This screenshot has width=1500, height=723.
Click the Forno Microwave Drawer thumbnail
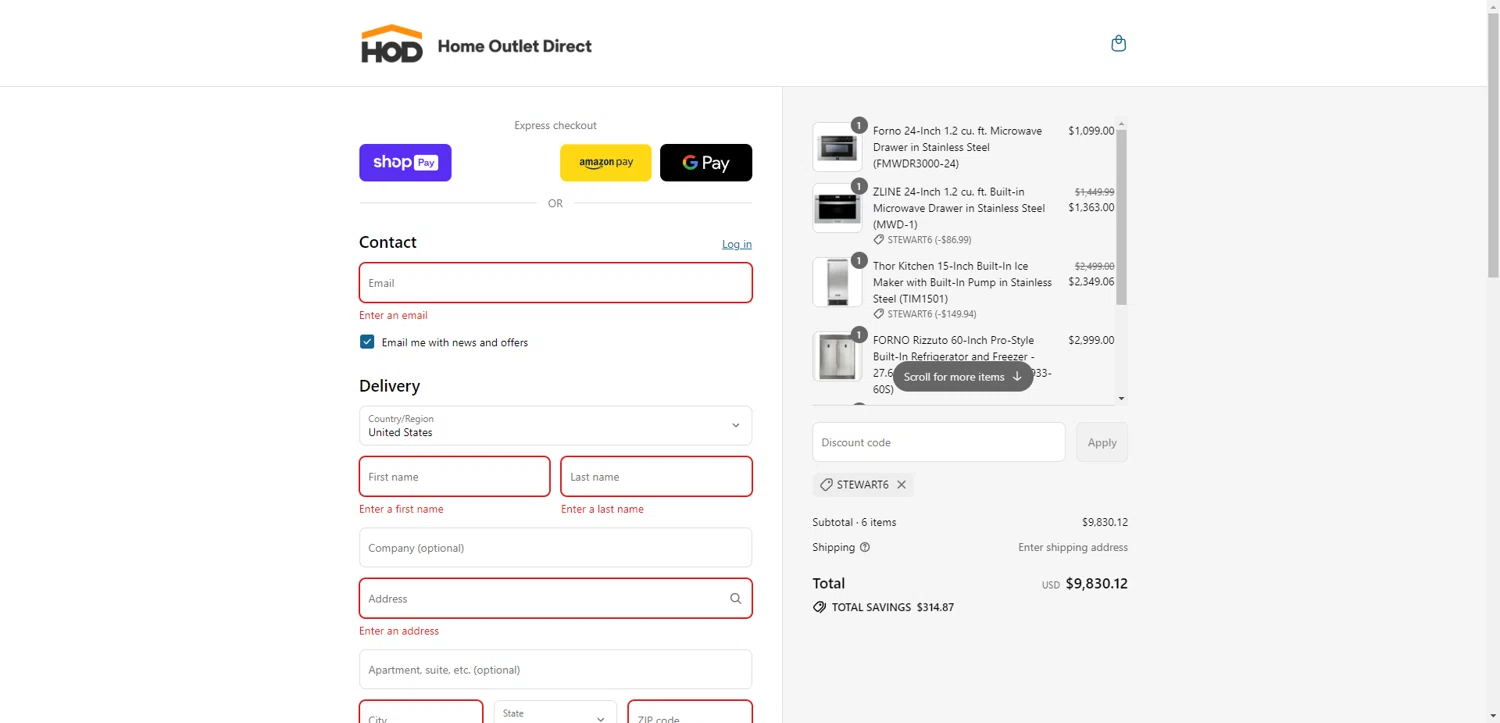(x=837, y=147)
